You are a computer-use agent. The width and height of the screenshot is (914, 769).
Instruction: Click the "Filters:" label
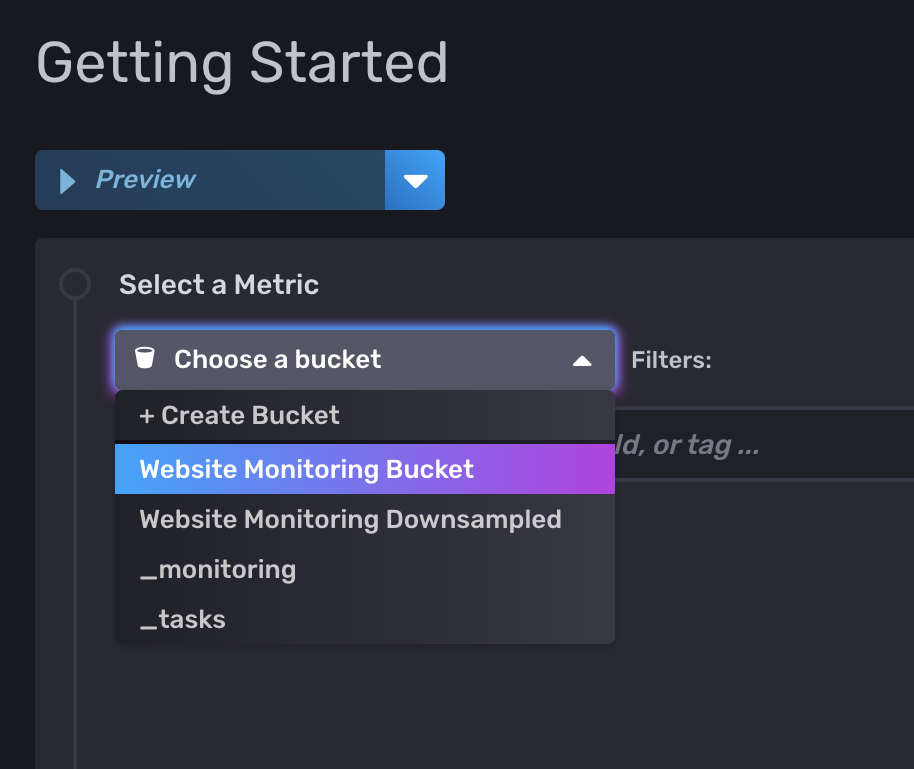[x=671, y=361]
